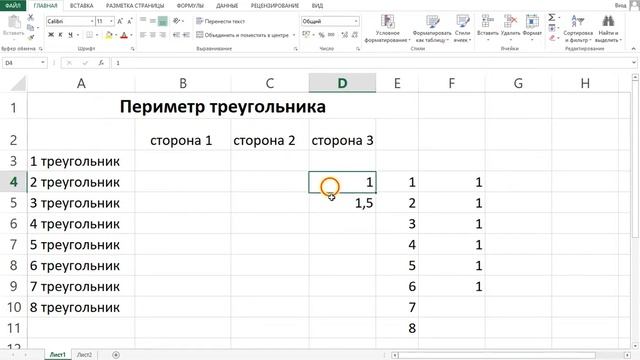640x360 pixels.
Task: Click the cell borders icon
Action: pos(89,35)
